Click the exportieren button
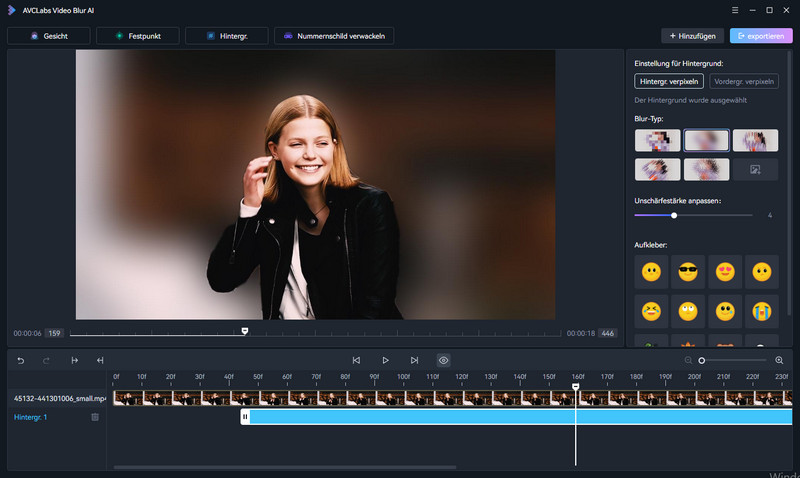Image resolution: width=800 pixels, height=478 pixels. tap(761, 36)
